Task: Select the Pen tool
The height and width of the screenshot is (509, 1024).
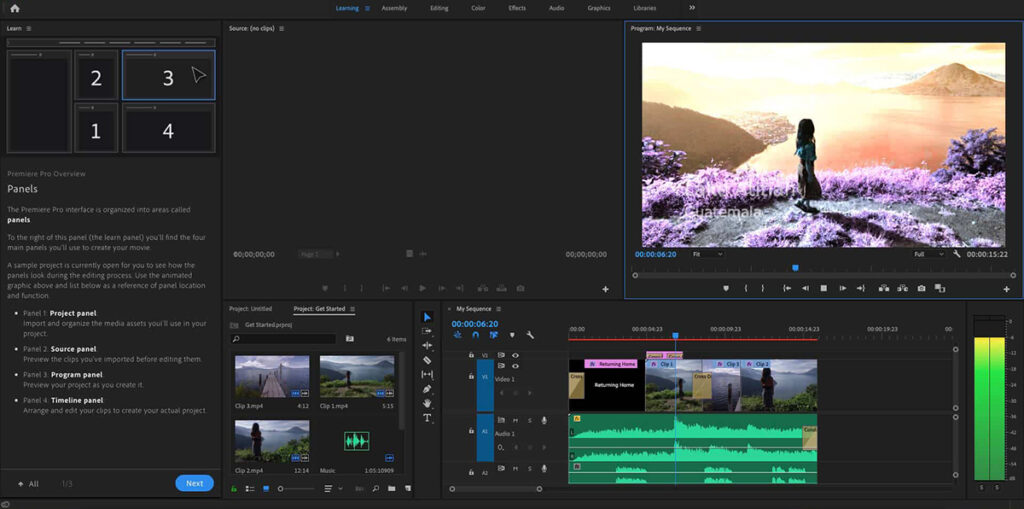Action: point(427,389)
